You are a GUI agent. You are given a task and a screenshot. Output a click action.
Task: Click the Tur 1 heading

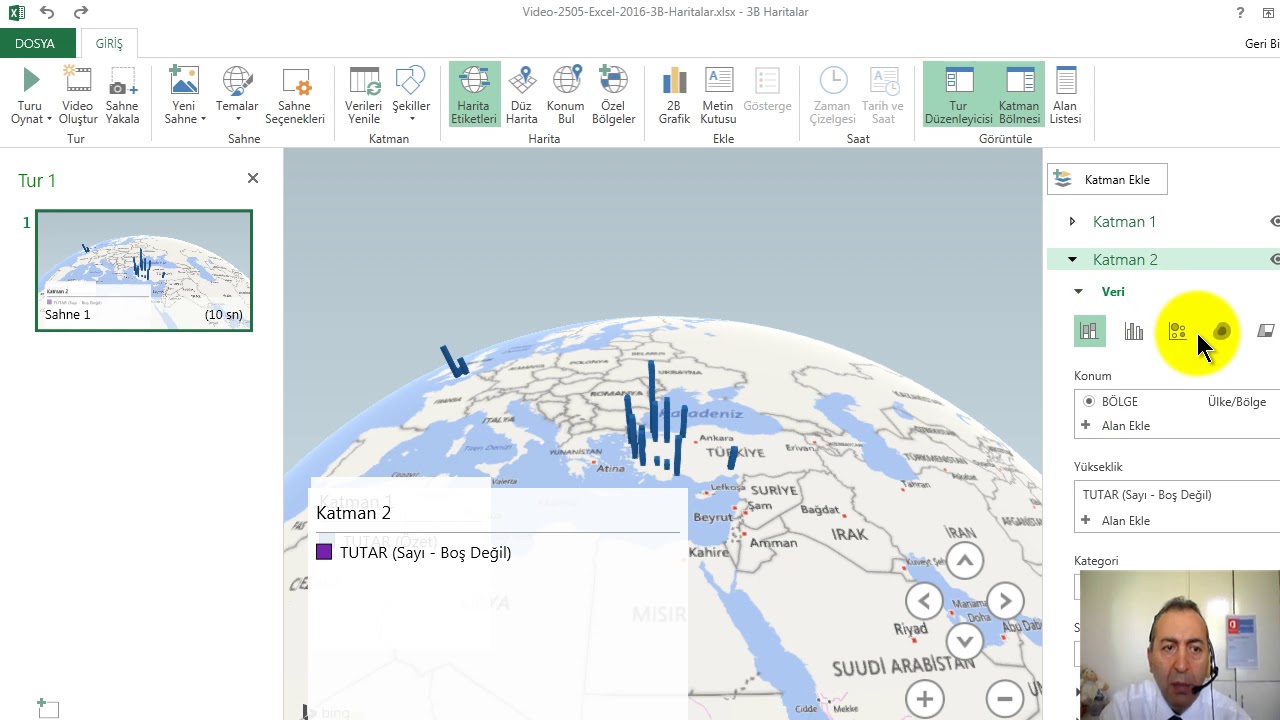(37, 181)
